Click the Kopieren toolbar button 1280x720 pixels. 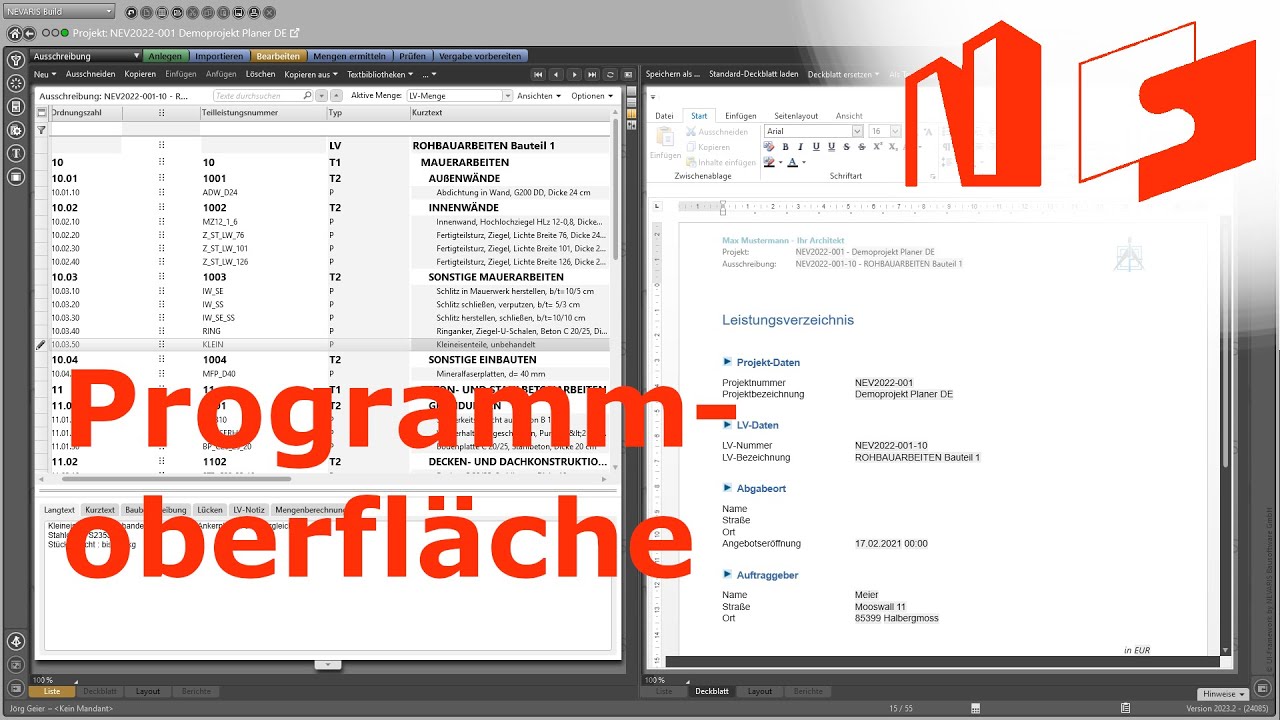[x=140, y=74]
